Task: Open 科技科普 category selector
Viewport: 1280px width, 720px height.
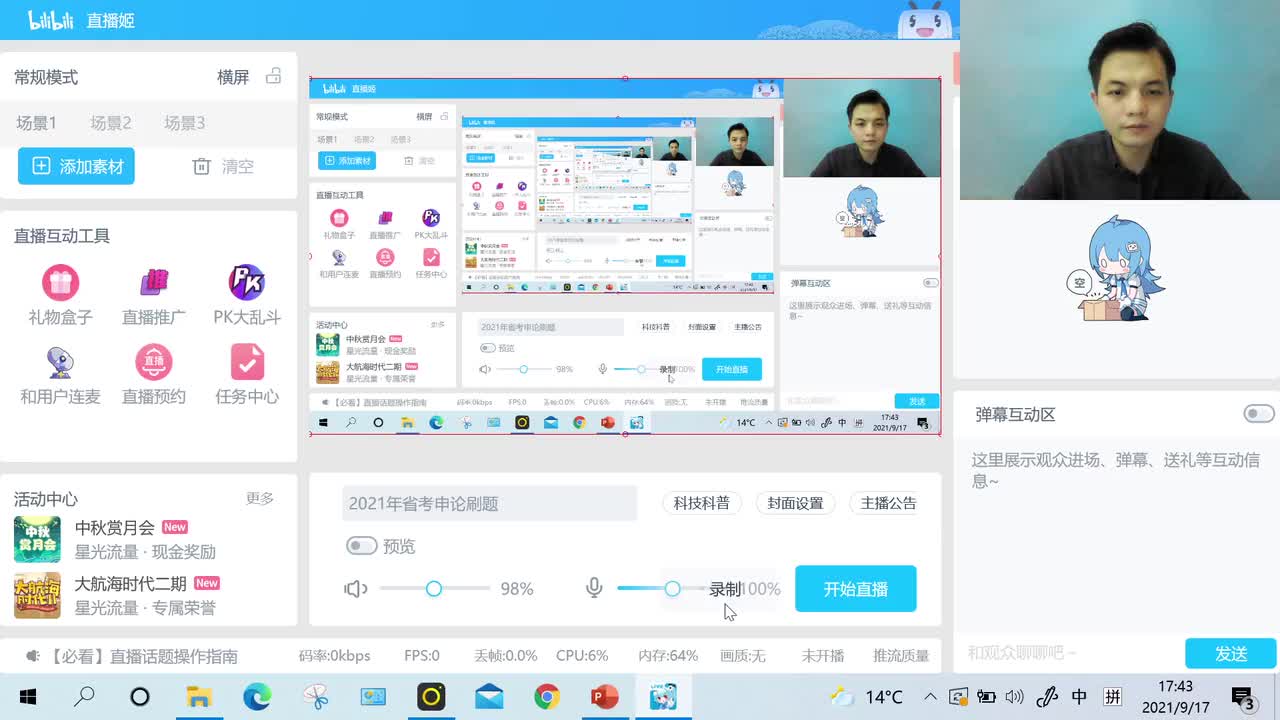Action: point(701,503)
